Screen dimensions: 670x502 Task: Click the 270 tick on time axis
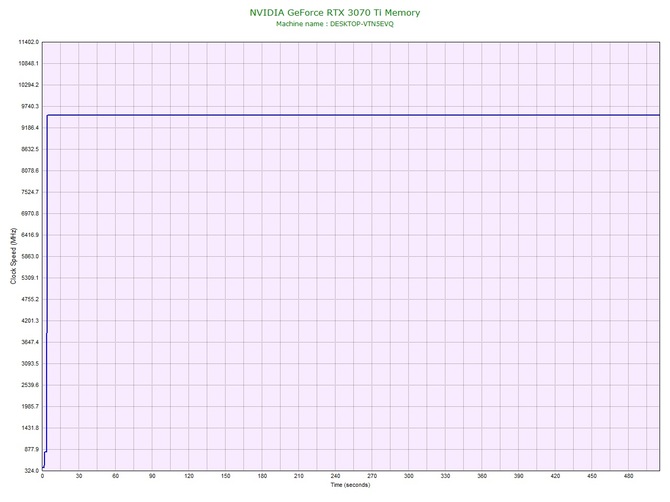(372, 476)
